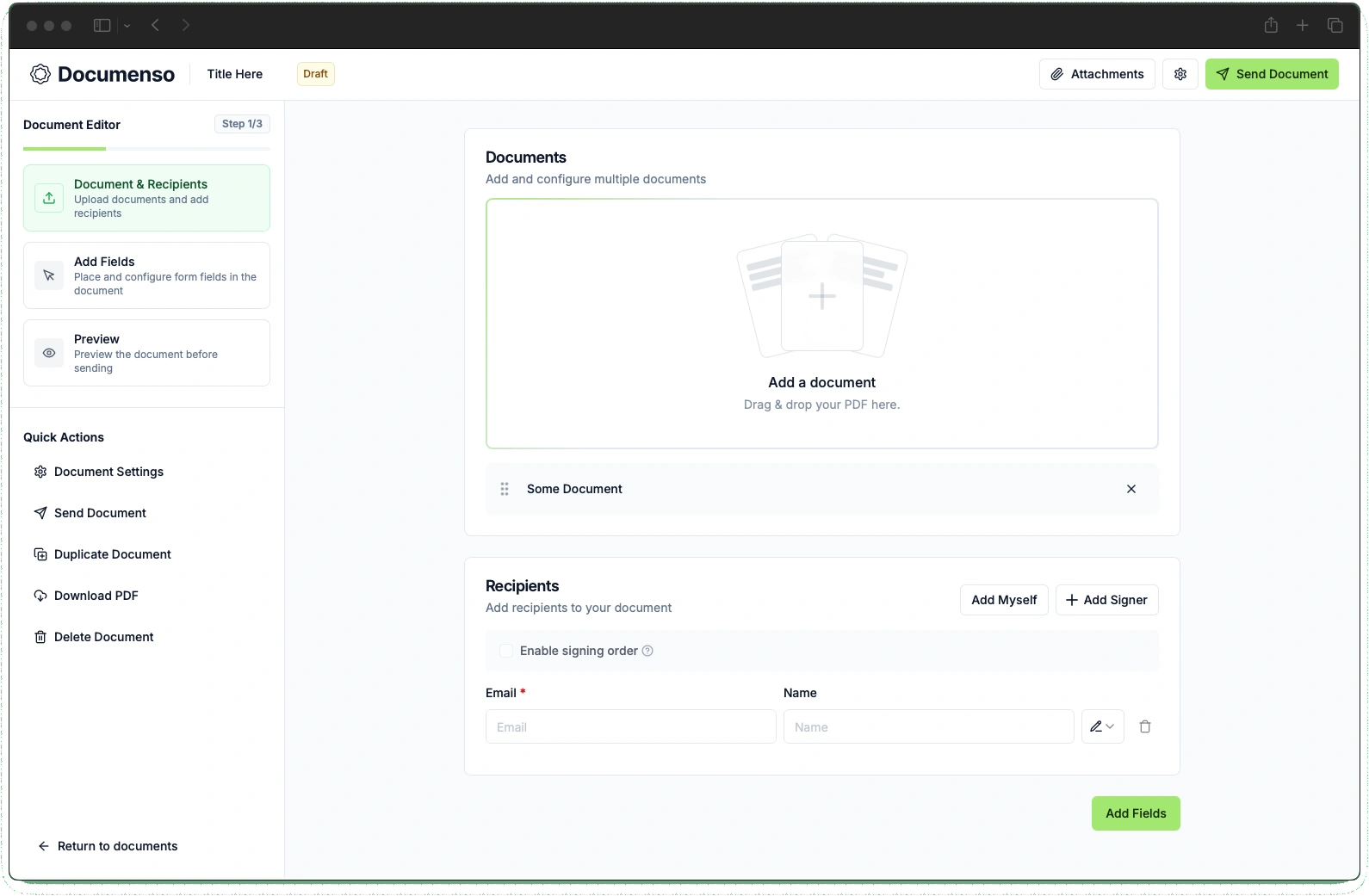Click the eye icon beside Preview
1369x896 pixels.
point(49,353)
